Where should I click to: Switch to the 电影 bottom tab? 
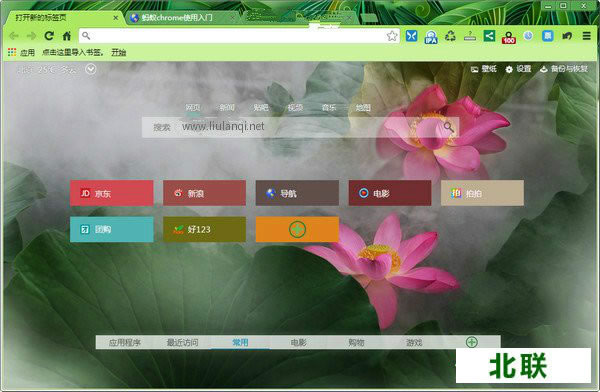click(x=298, y=342)
